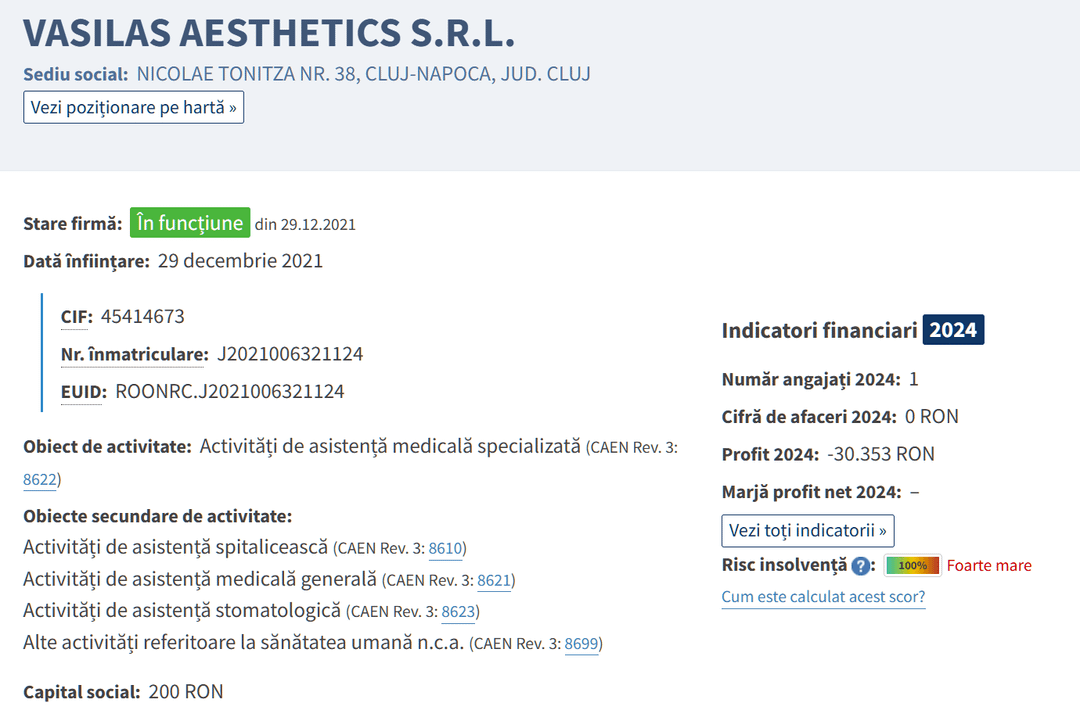Click the Nicolae Tonitza address text
Viewport: 1080px width, 728px height.
363,74
